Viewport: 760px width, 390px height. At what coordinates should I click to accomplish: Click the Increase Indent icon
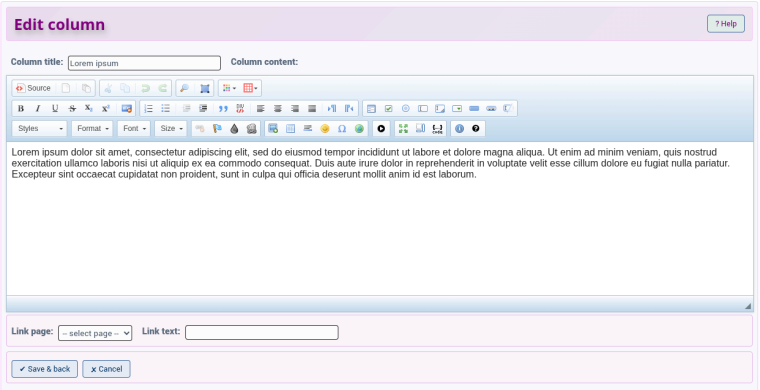tap(204, 109)
